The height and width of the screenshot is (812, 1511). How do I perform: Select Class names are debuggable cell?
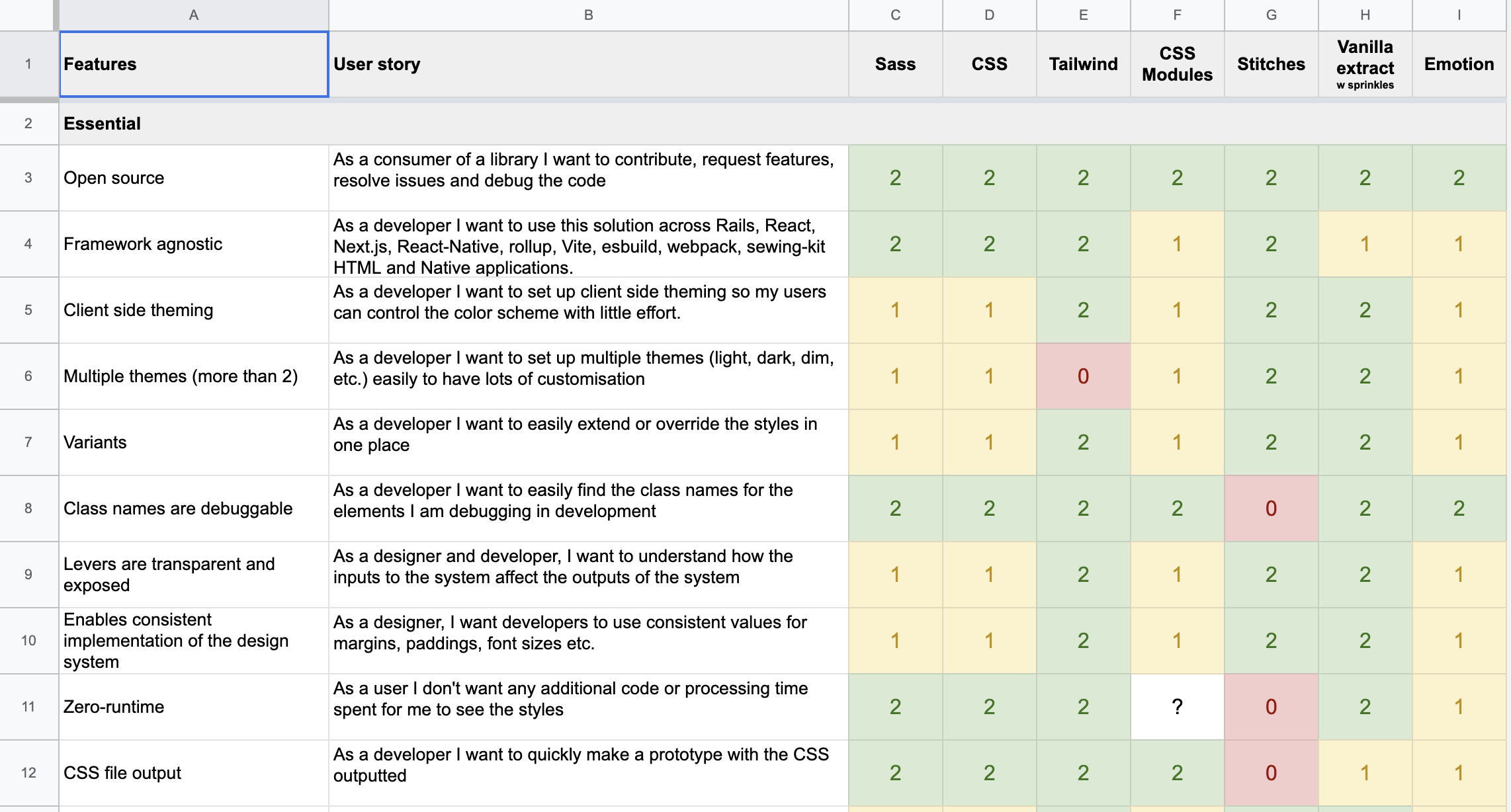[194, 508]
